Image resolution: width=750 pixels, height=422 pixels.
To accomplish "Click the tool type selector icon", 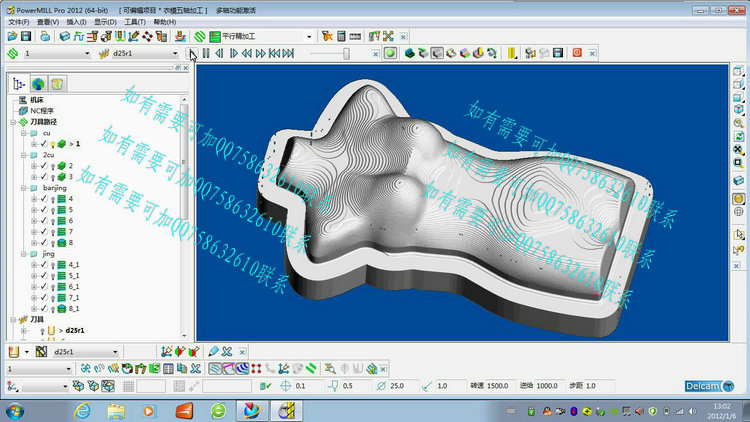I will coord(13,352).
